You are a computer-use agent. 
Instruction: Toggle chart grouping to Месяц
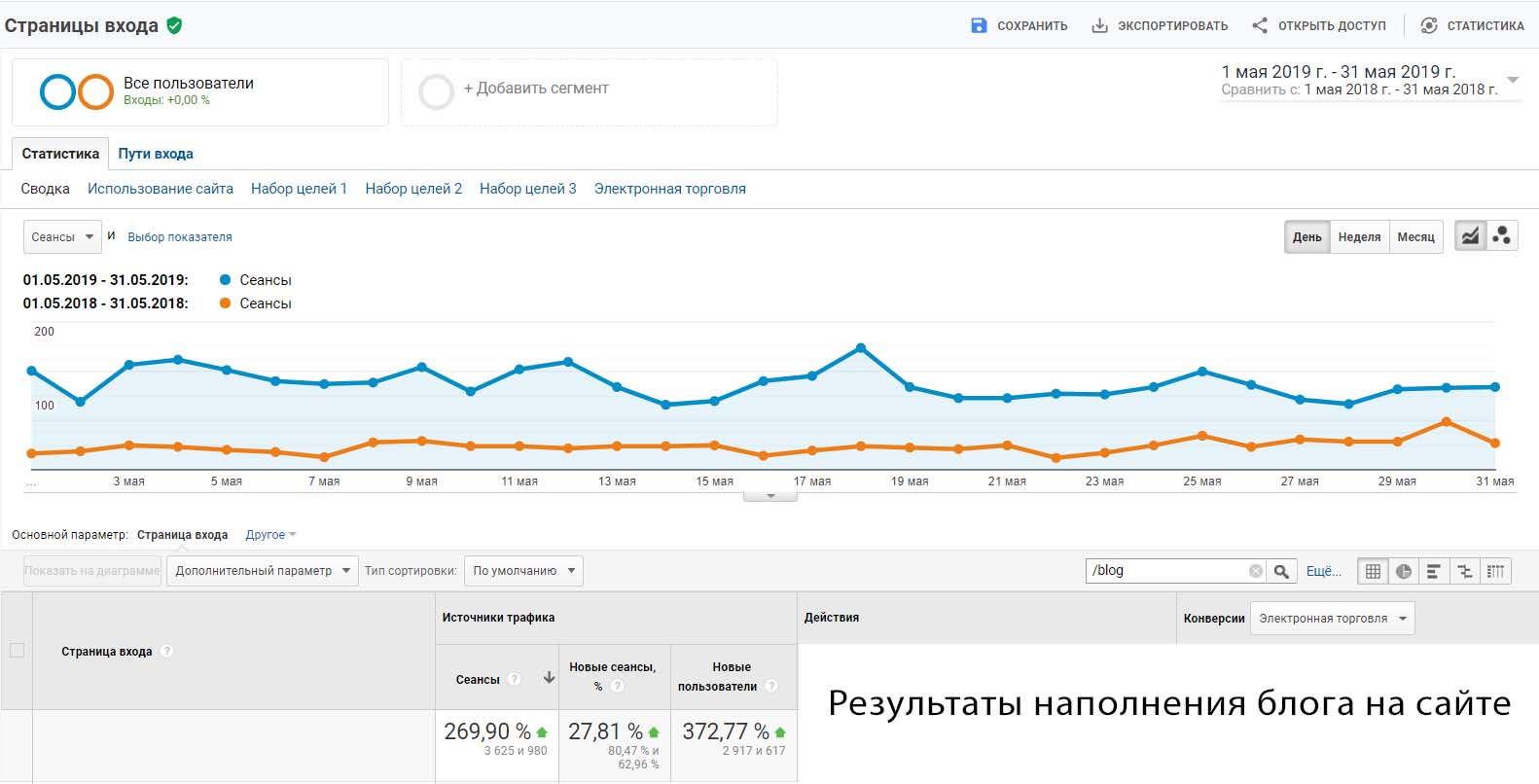pos(1415,236)
